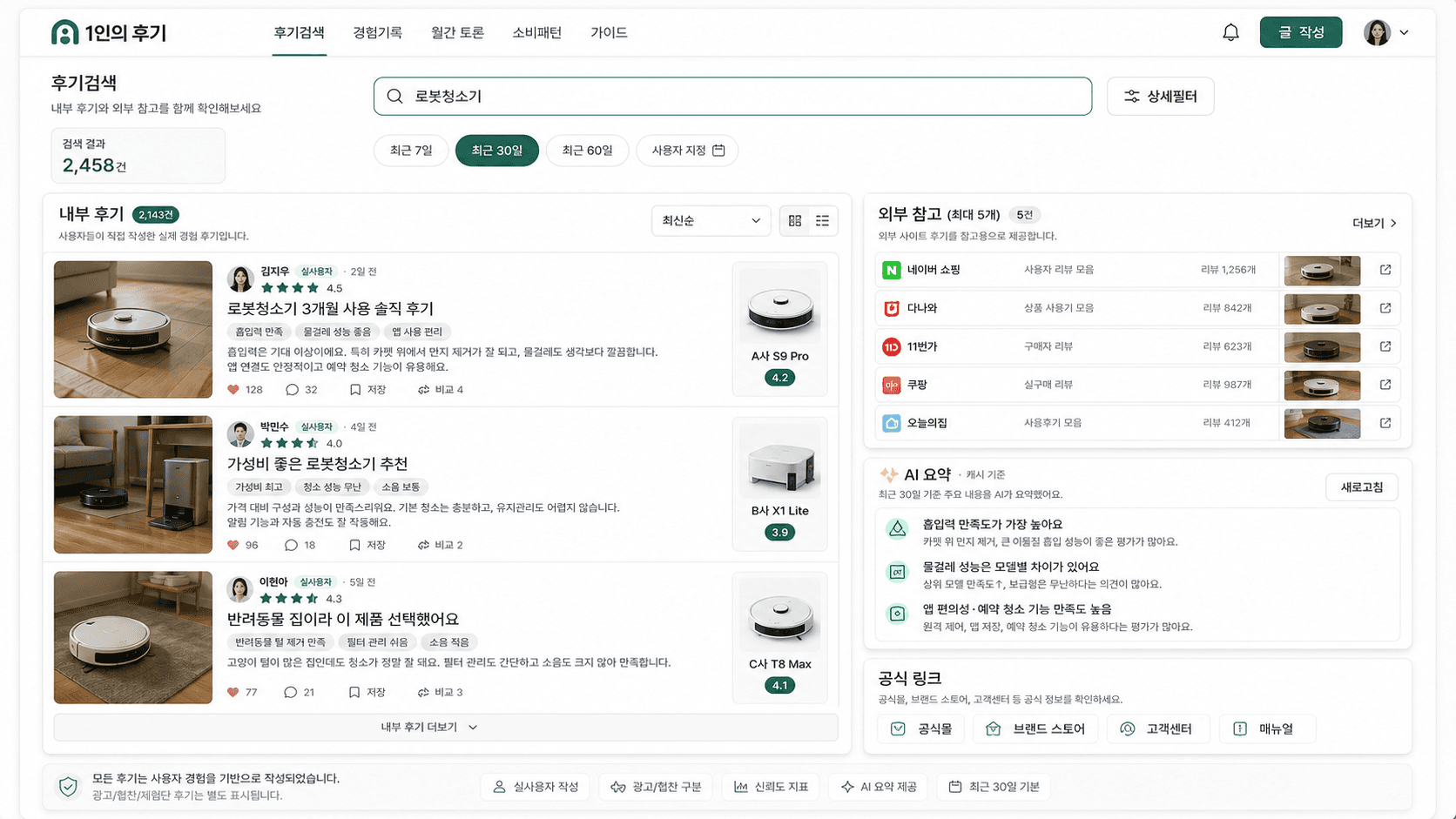Toggle the 신뢰도 지표 chip
1456x819 pixels.
[771, 787]
